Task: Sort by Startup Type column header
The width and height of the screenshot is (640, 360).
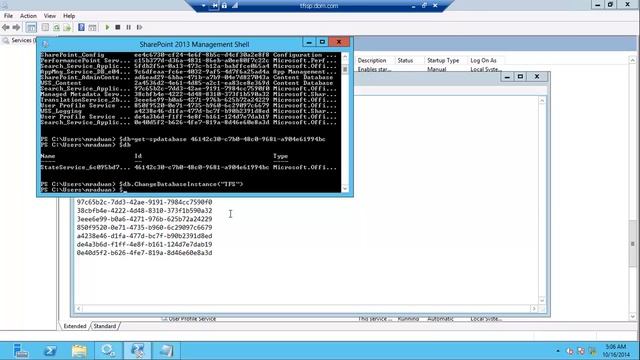Action: [x=443, y=60]
